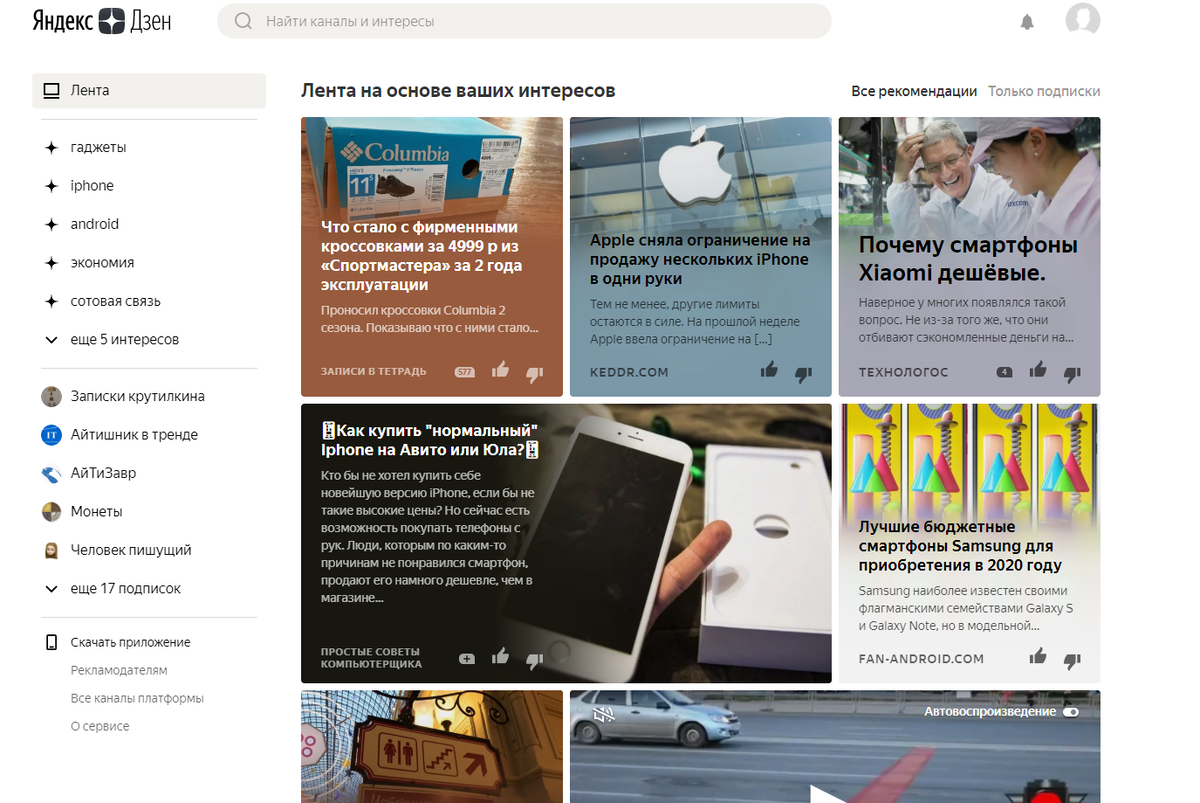Like the budget Samsung smartphones article

1038,657
